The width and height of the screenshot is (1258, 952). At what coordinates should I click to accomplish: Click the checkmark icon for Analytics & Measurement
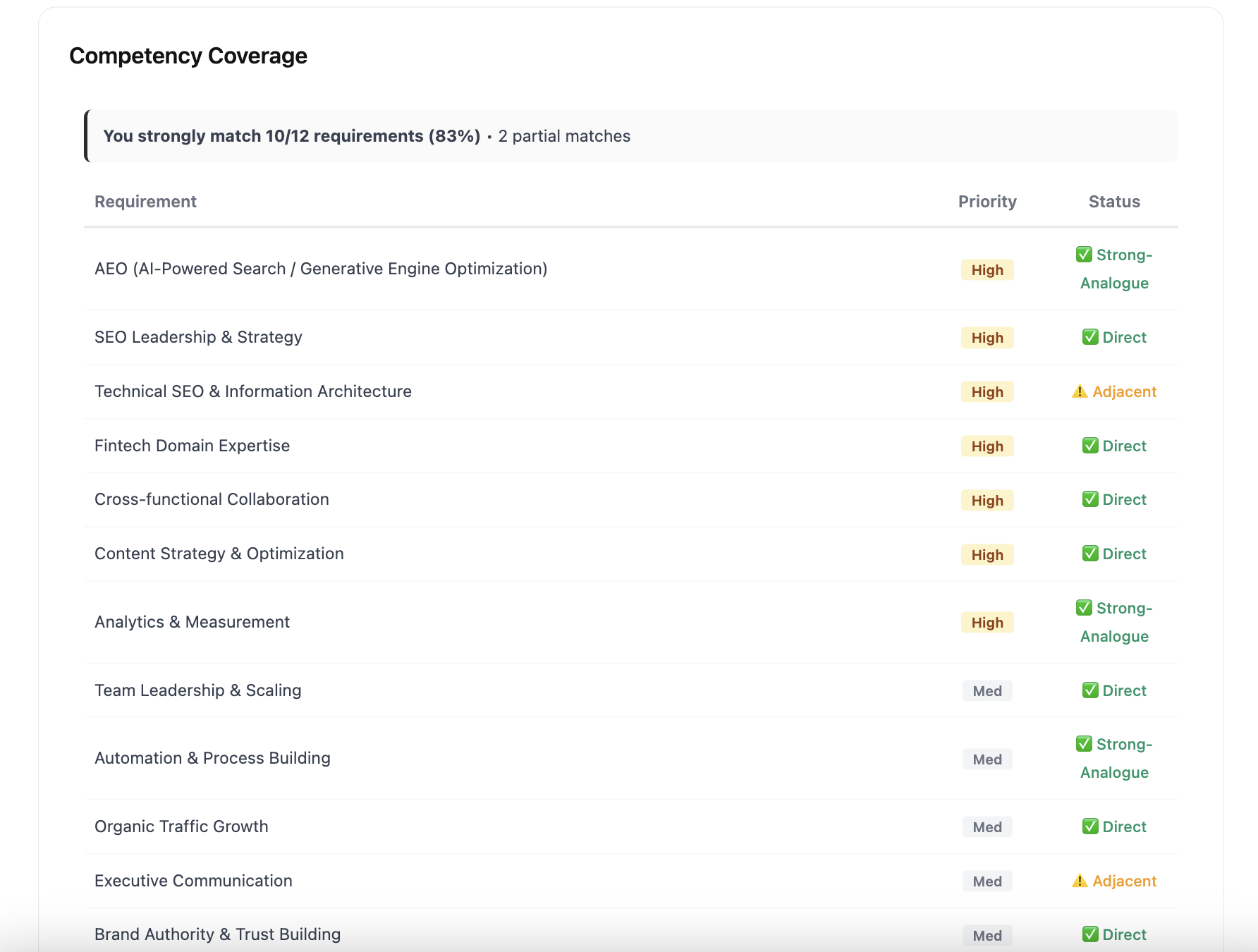point(1085,607)
